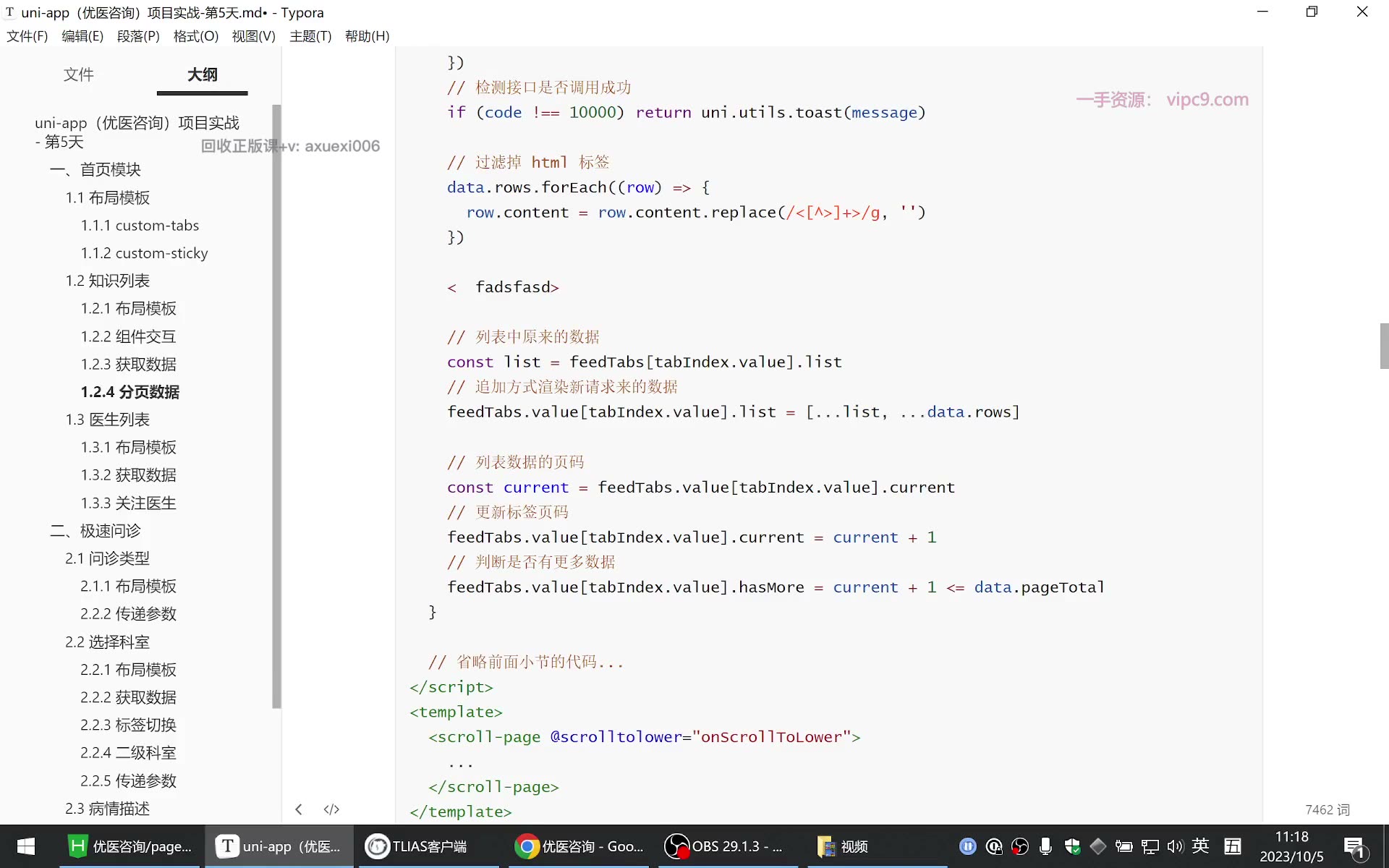1389x868 pixels.
Task: Select outline heading 二、极速问诊
Action: tap(95, 531)
